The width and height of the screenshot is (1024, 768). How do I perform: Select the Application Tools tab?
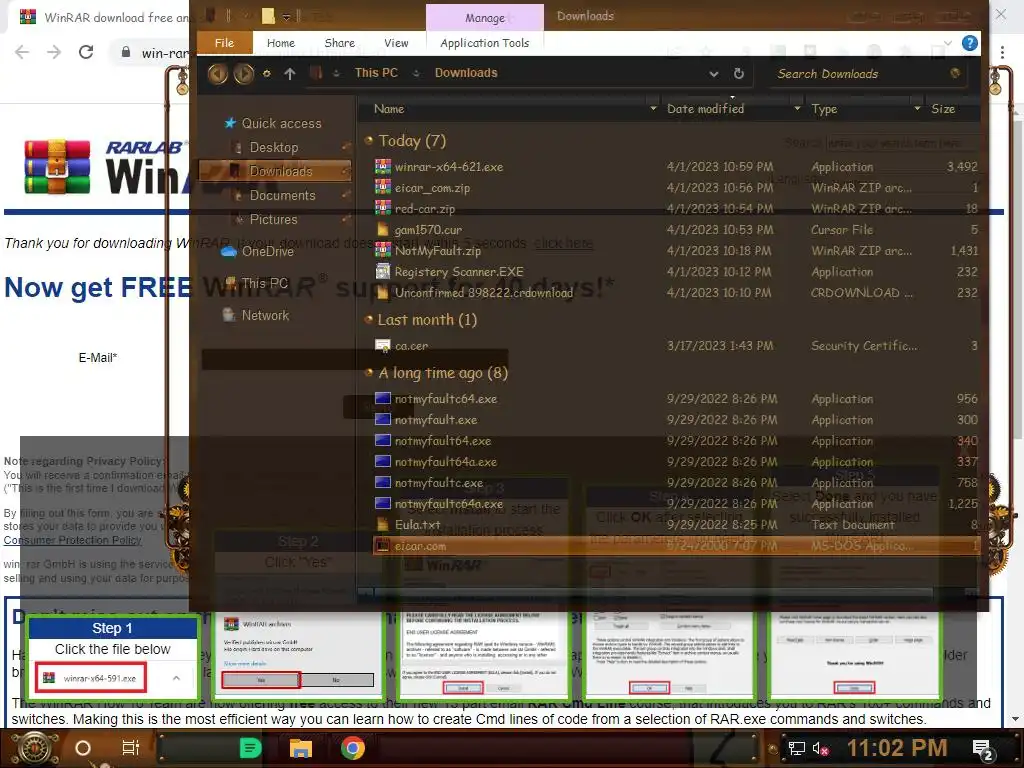tap(485, 42)
